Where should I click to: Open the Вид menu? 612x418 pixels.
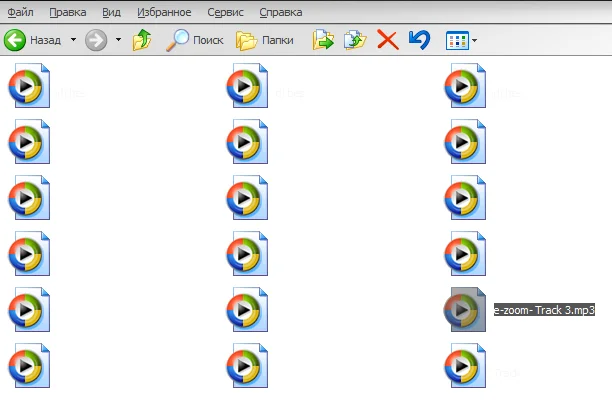[x=111, y=12]
